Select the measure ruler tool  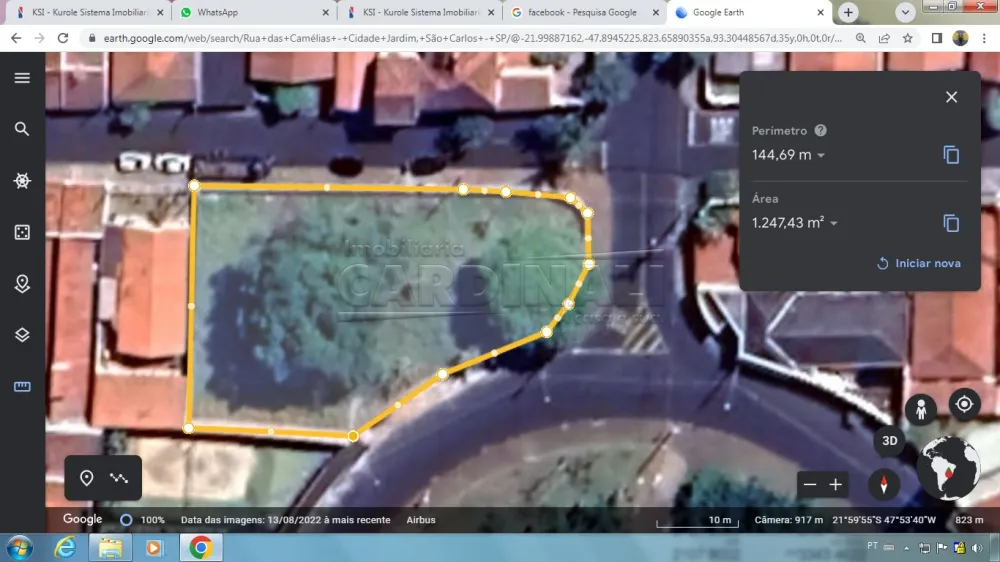point(22,387)
